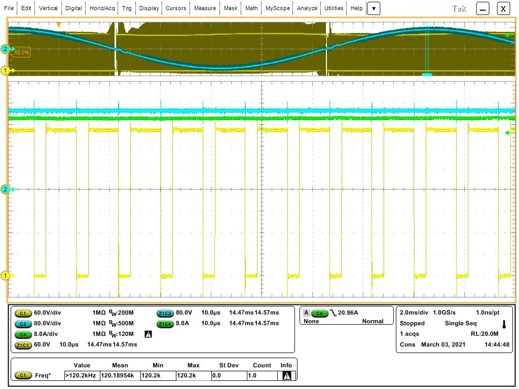This screenshot has width=519, height=389.
Task: Click the channel 1 ground marker in zoom graticule
Action: [x=5, y=275]
